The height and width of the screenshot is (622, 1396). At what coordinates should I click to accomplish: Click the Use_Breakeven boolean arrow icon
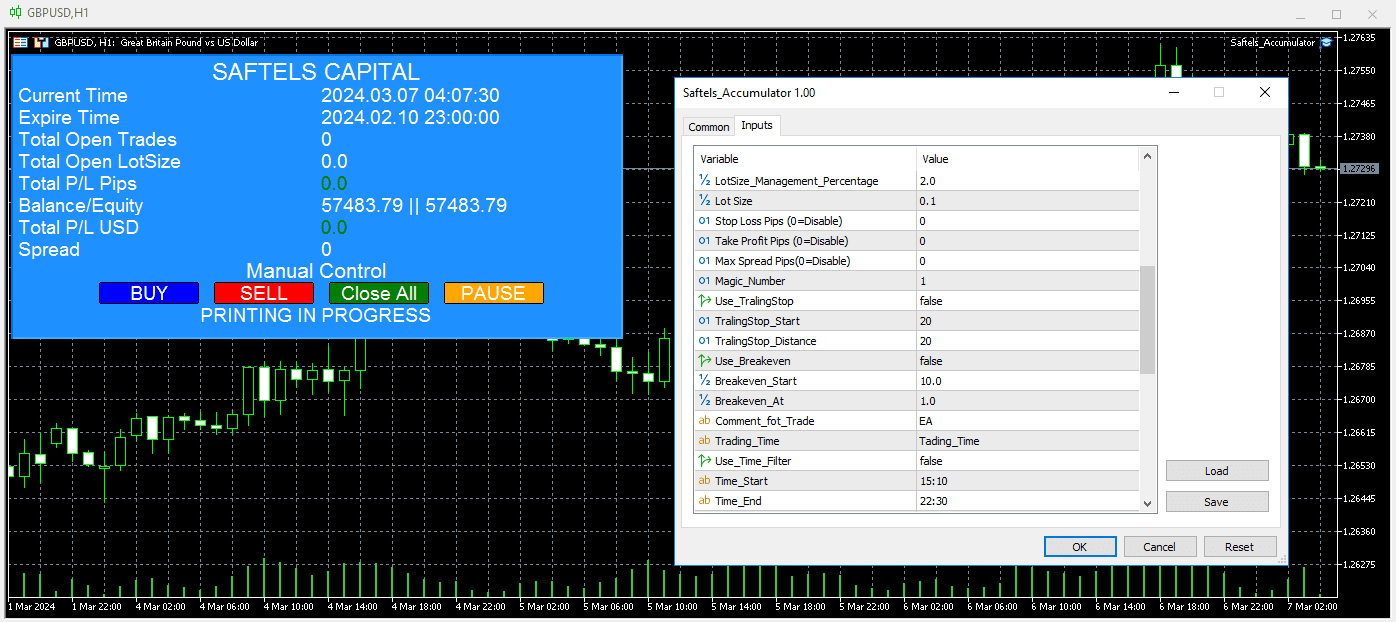point(704,361)
